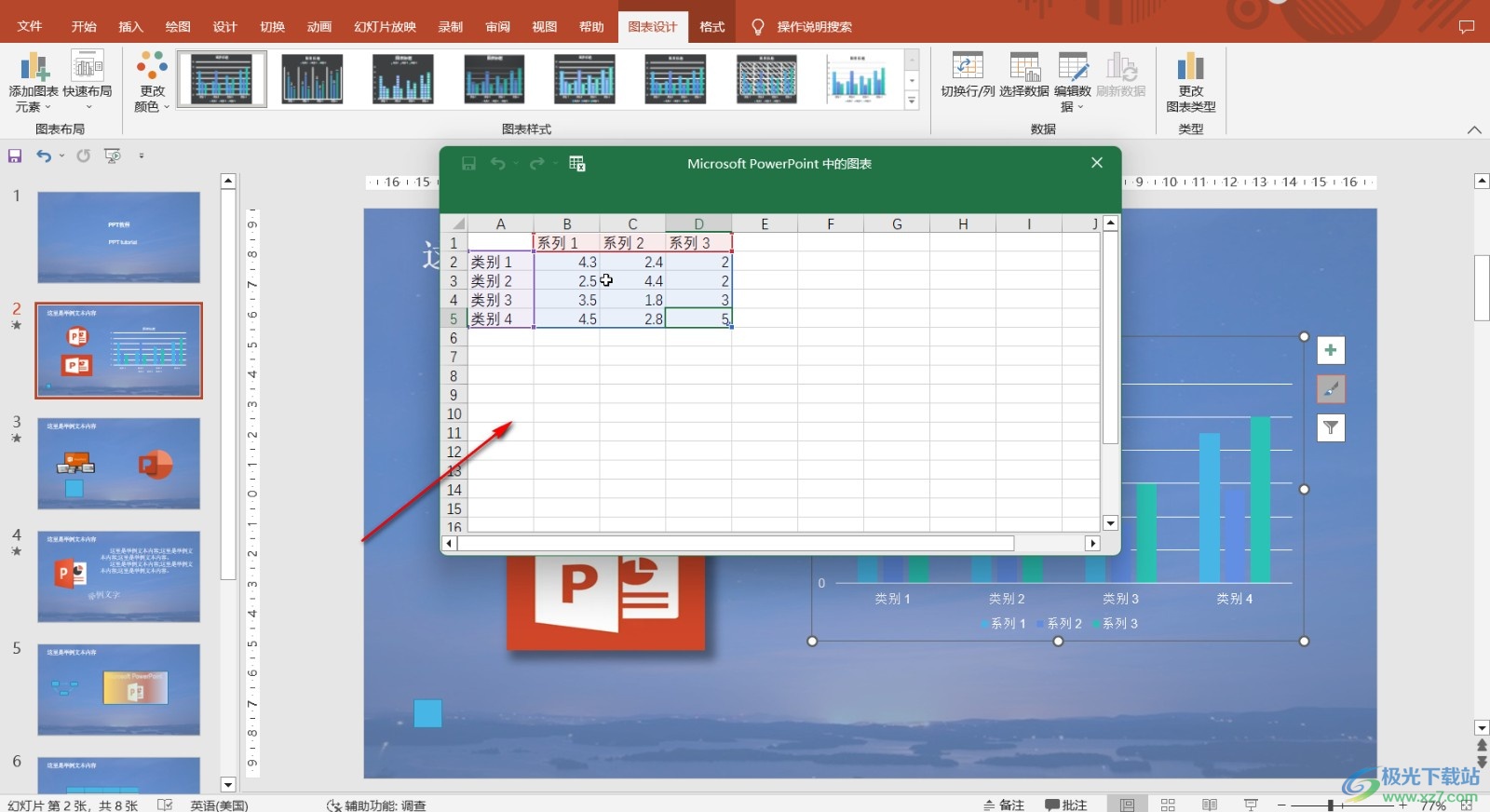This screenshot has height=812, width=1490.
Task: Click the Redo icon in quick access
Action: [84, 156]
